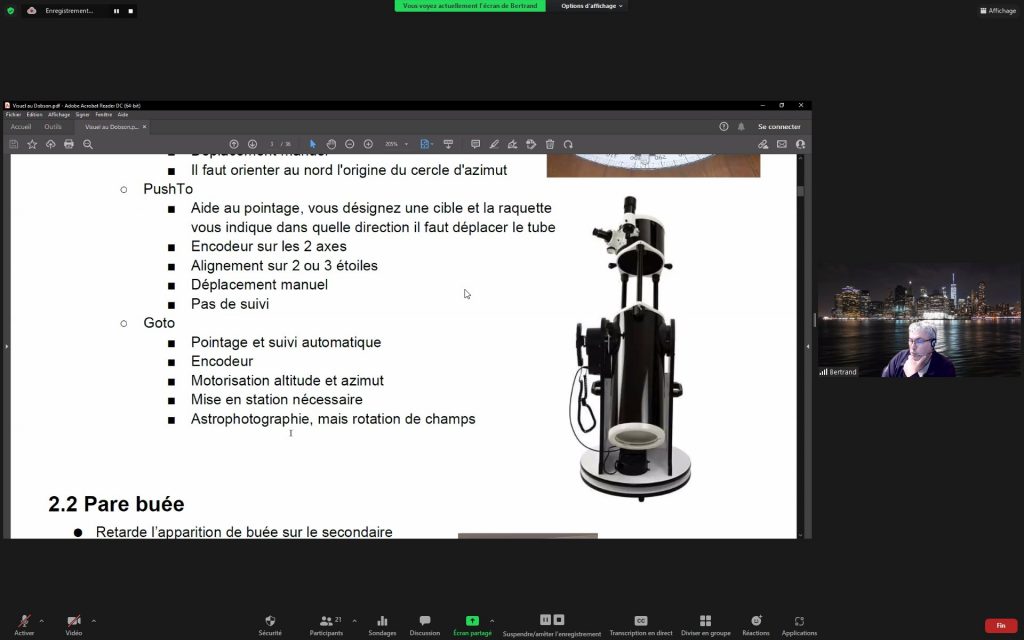The width and height of the screenshot is (1024, 640).
Task: Enable Transcription en direct captions
Action: [641, 625]
